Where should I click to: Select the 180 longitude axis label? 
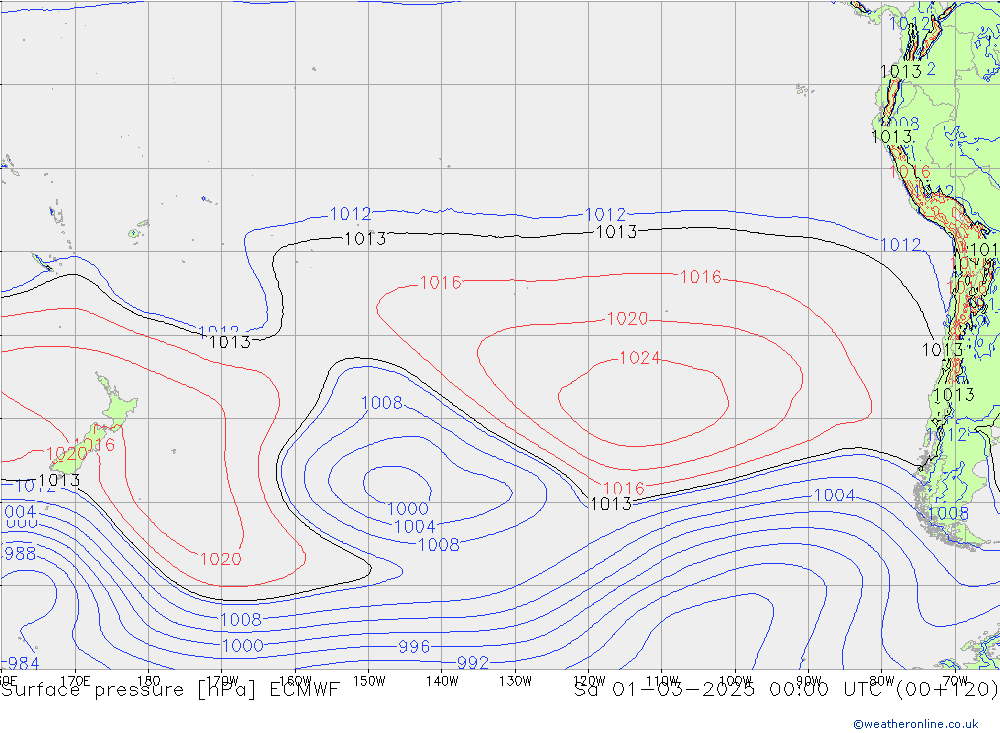point(149,681)
